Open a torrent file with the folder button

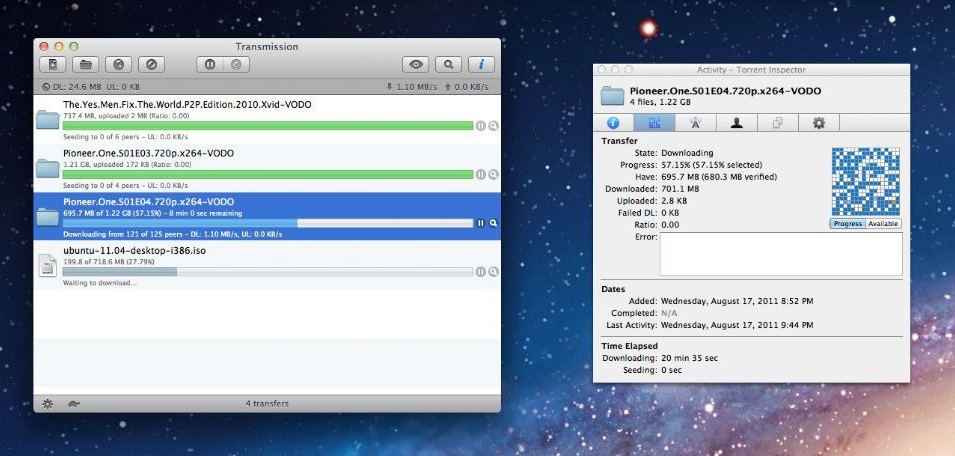click(85, 64)
